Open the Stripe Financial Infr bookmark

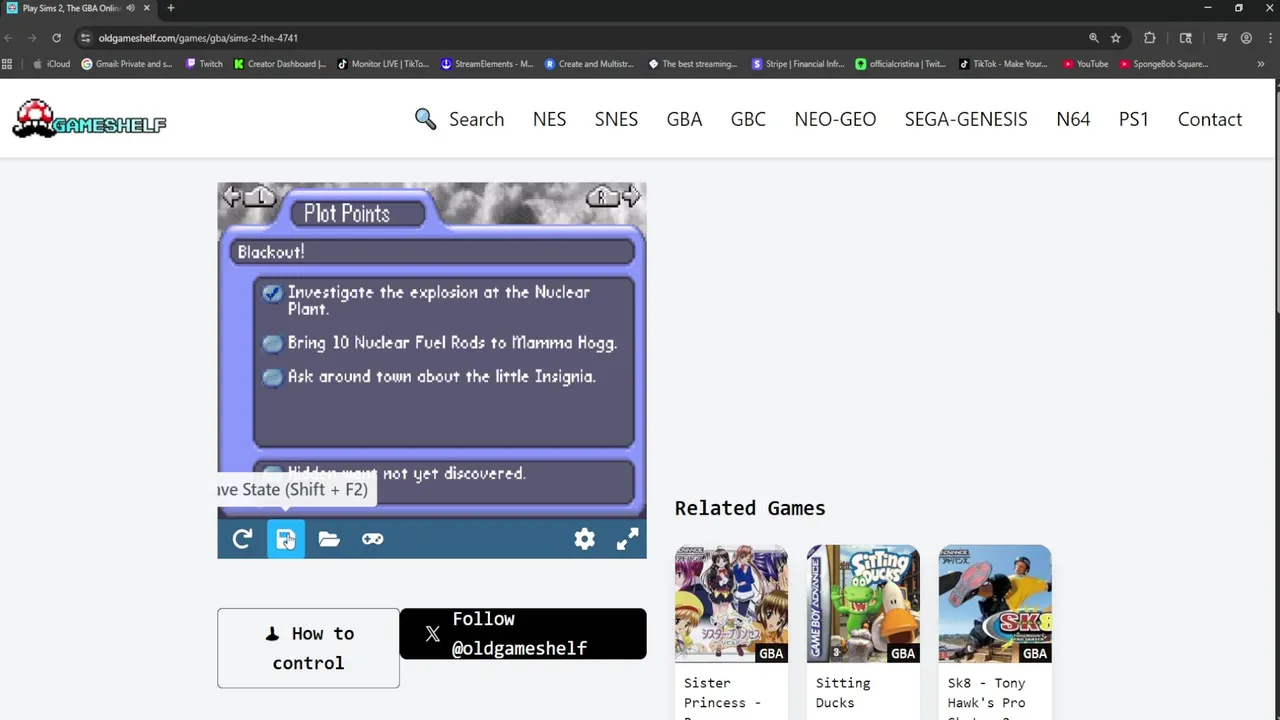pyautogui.click(x=798, y=64)
